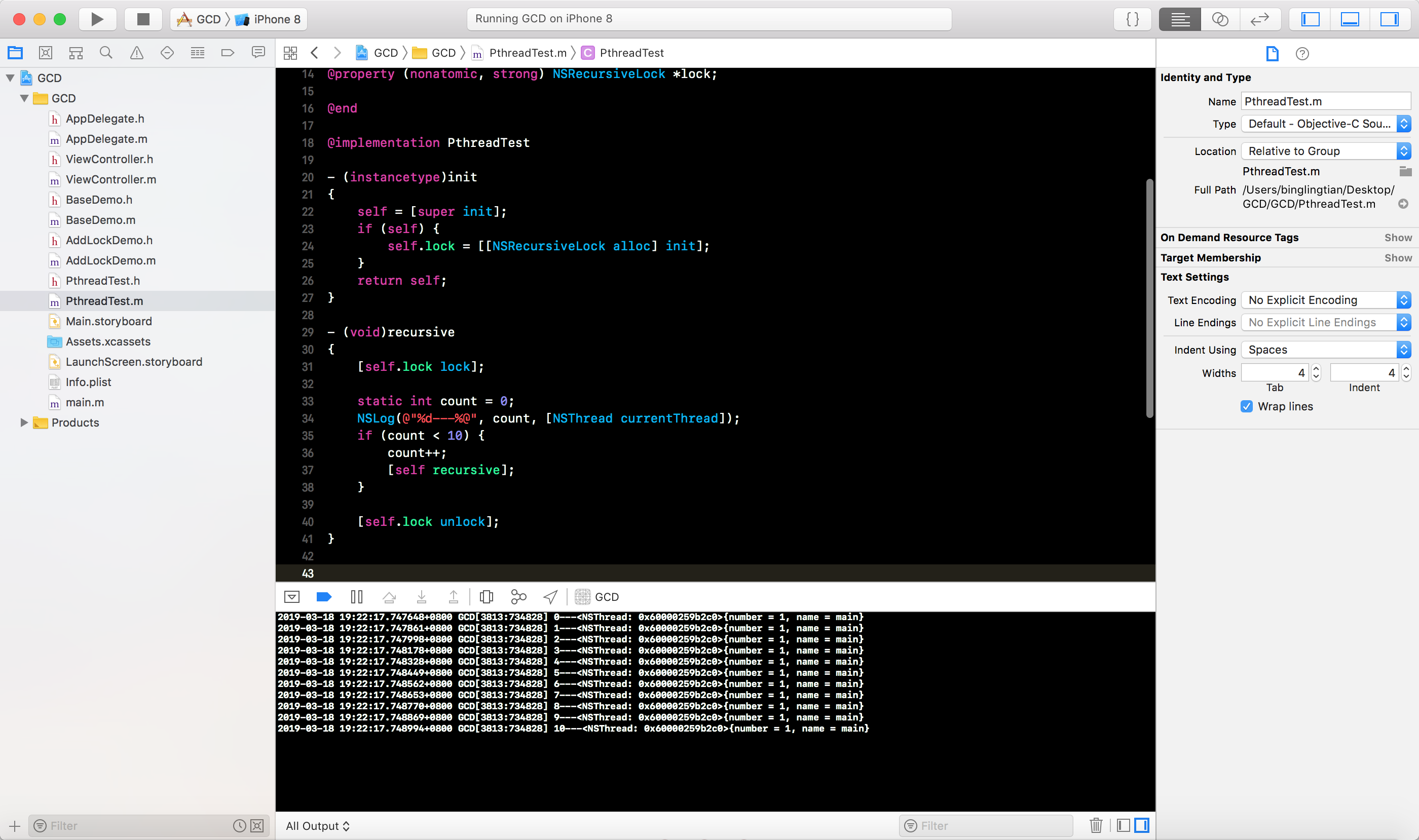Open Simulate Location menu
Image resolution: width=1419 pixels, height=840 pixels.
click(550, 597)
